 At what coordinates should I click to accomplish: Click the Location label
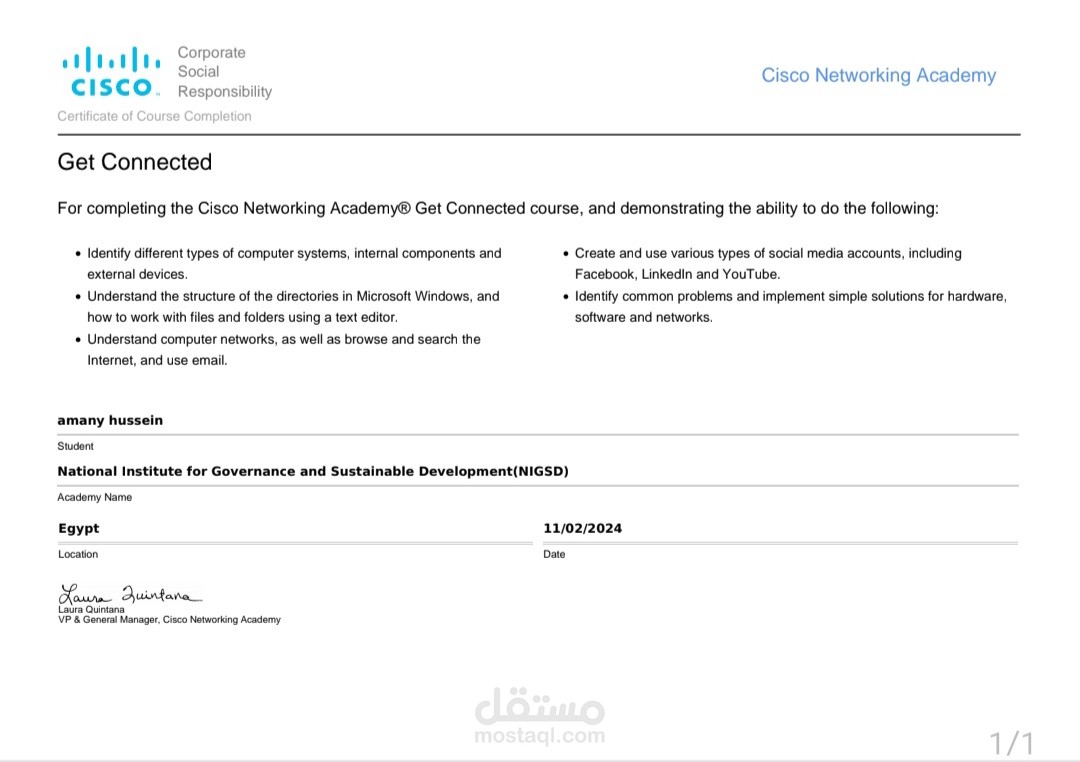click(x=78, y=554)
